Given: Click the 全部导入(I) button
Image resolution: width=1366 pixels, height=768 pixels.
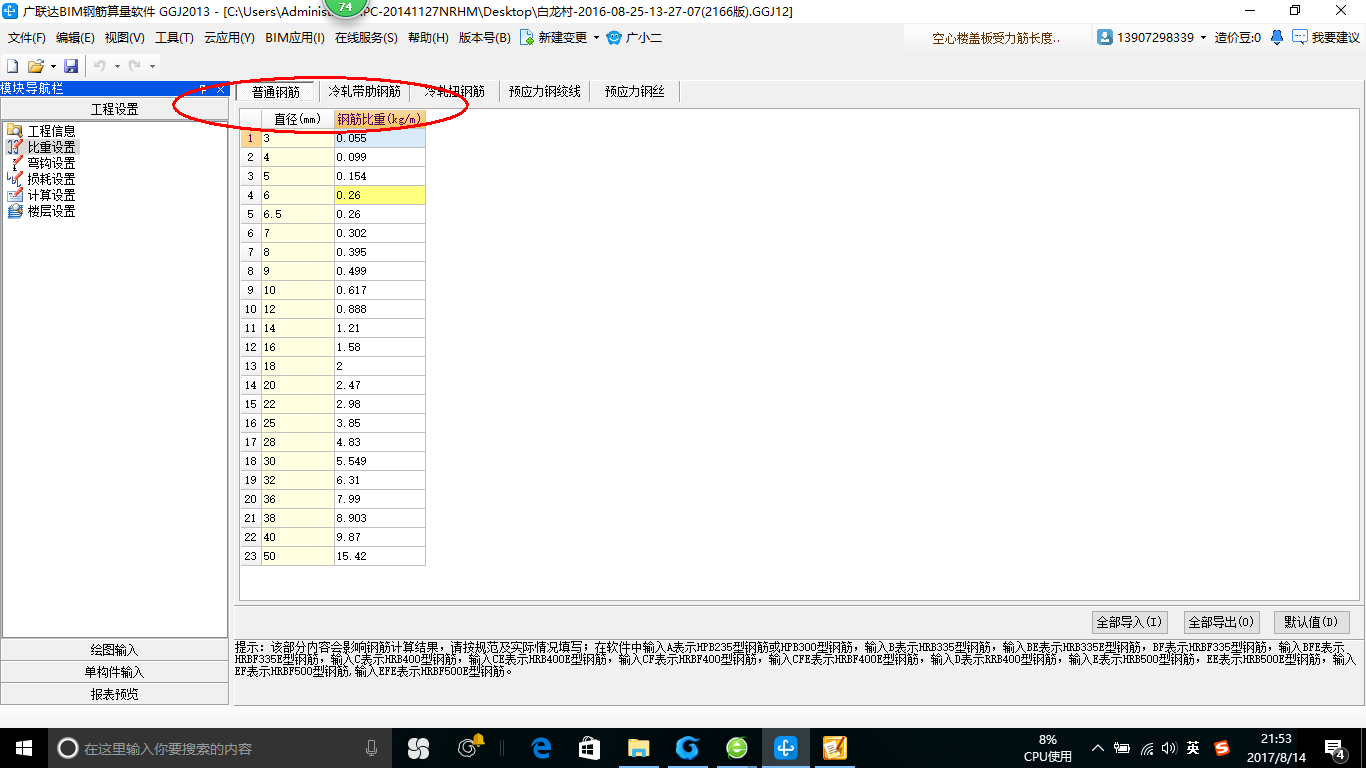Looking at the screenshot, I should 1129,622.
